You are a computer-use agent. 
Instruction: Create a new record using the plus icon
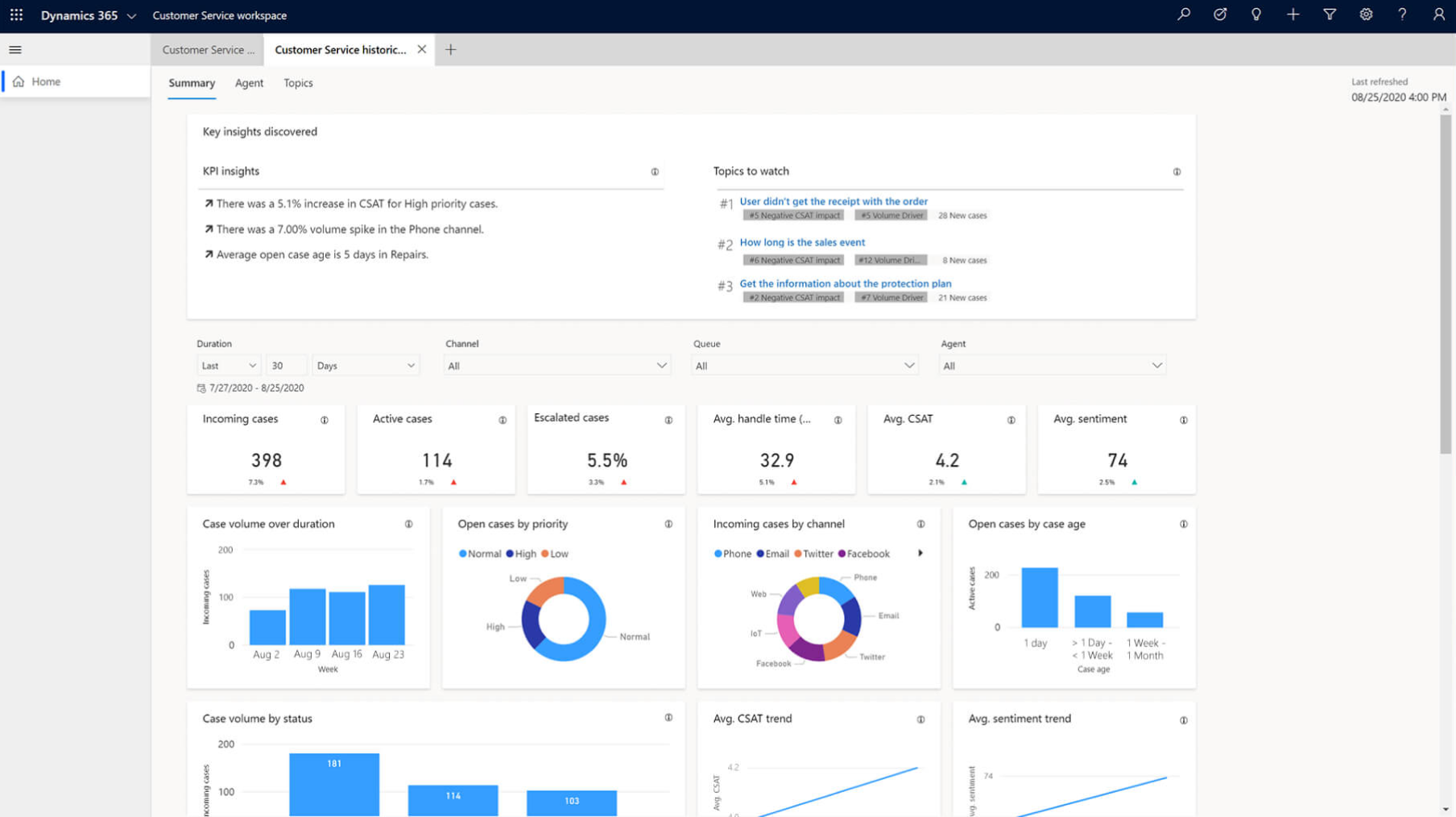click(1293, 15)
